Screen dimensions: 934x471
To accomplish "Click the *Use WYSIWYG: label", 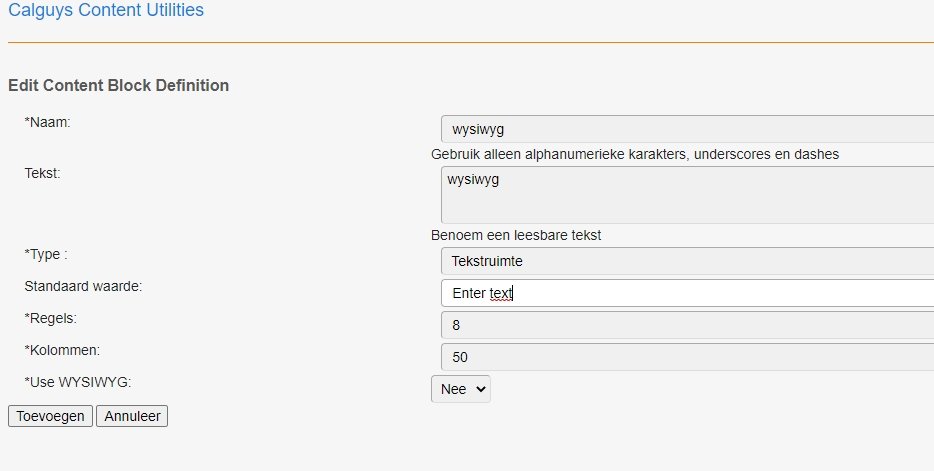I will pos(78,382).
